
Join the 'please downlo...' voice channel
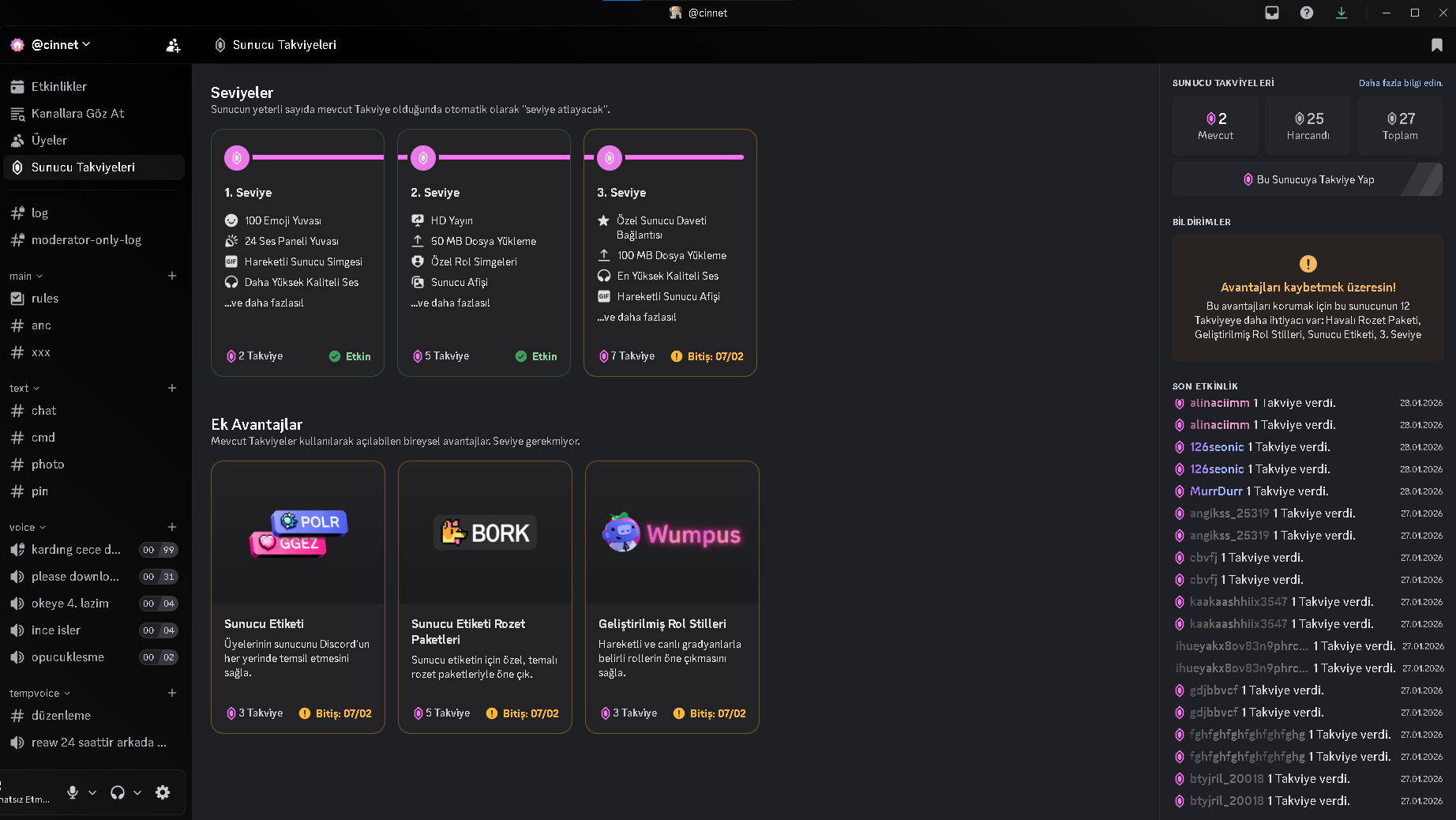[x=94, y=577]
